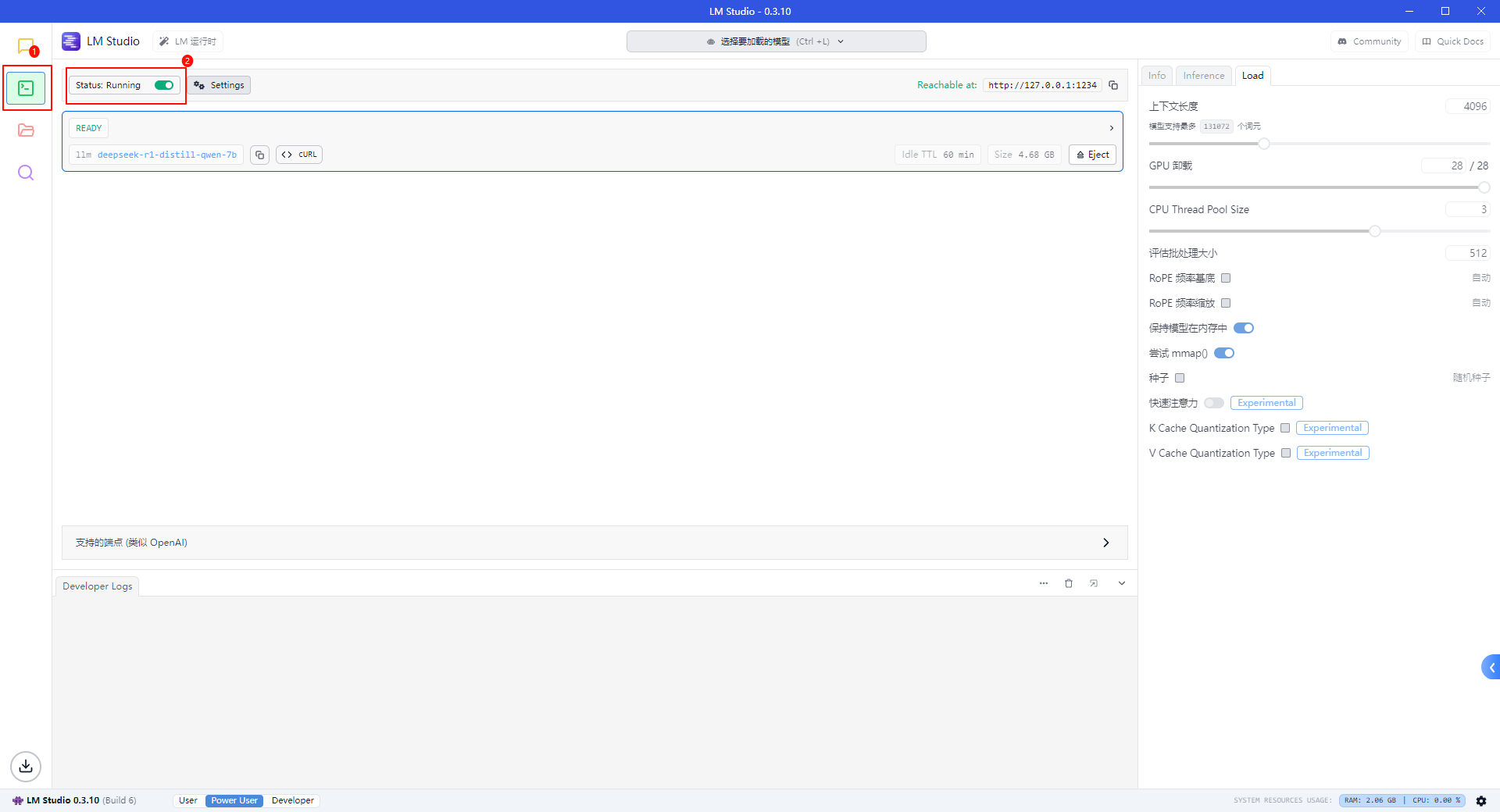Expand the 支持的端点 (类似 OpenAI) section
Screen dimensions: 1500x812
coord(1105,543)
